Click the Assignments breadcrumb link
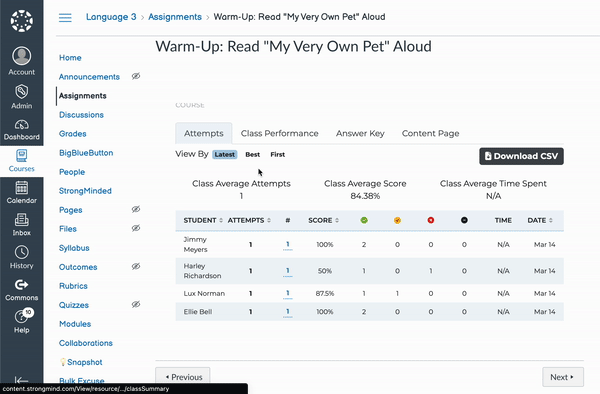Viewport: 600px width, 394px height. click(175, 17)
